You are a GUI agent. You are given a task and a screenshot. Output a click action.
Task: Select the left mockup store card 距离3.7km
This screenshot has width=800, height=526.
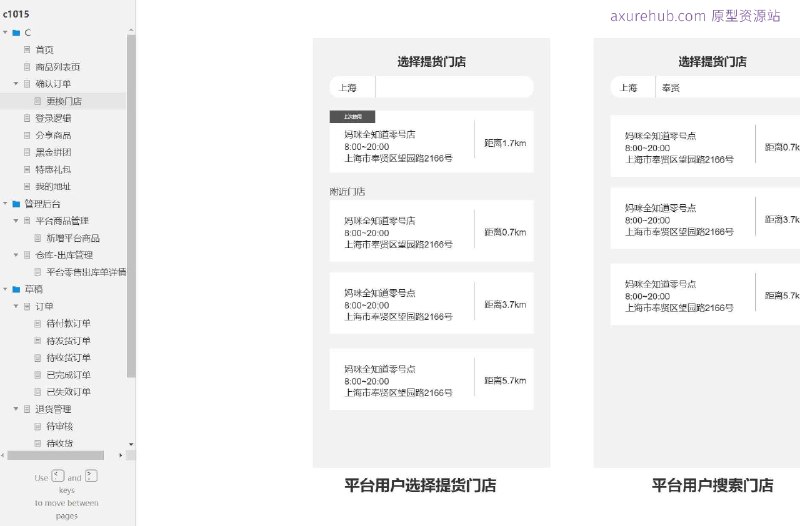[432, 303]
